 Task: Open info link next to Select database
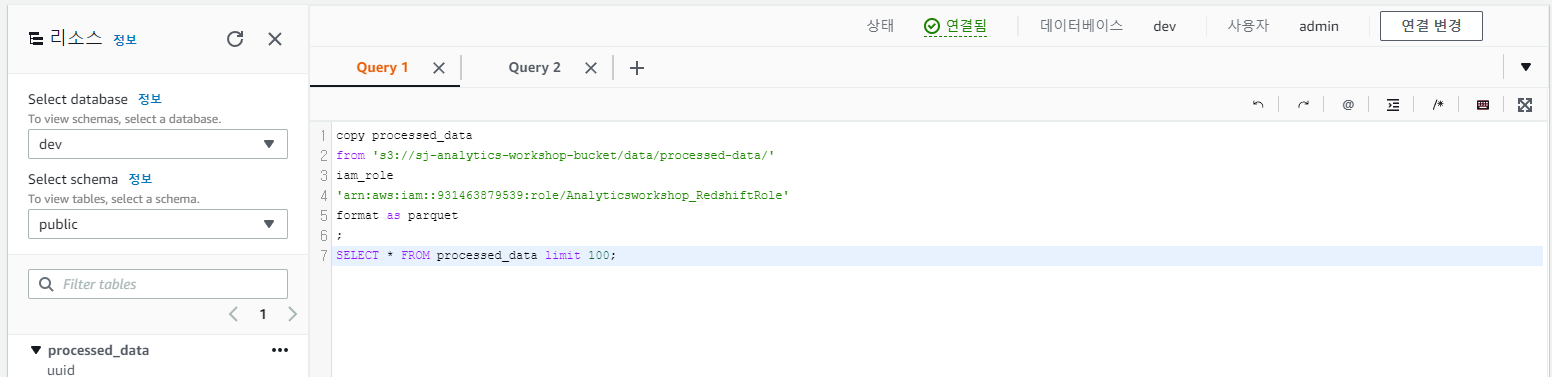[149, 99]
